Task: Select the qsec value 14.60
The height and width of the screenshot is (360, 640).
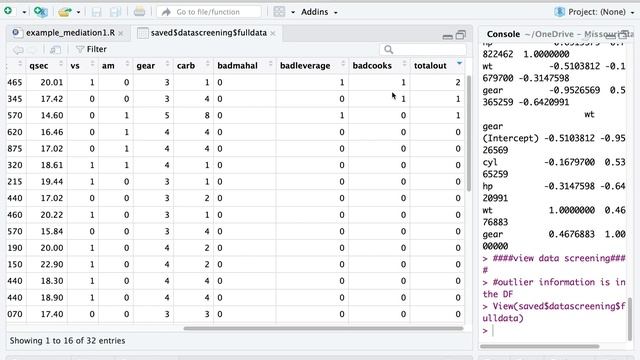Action: 52,116
